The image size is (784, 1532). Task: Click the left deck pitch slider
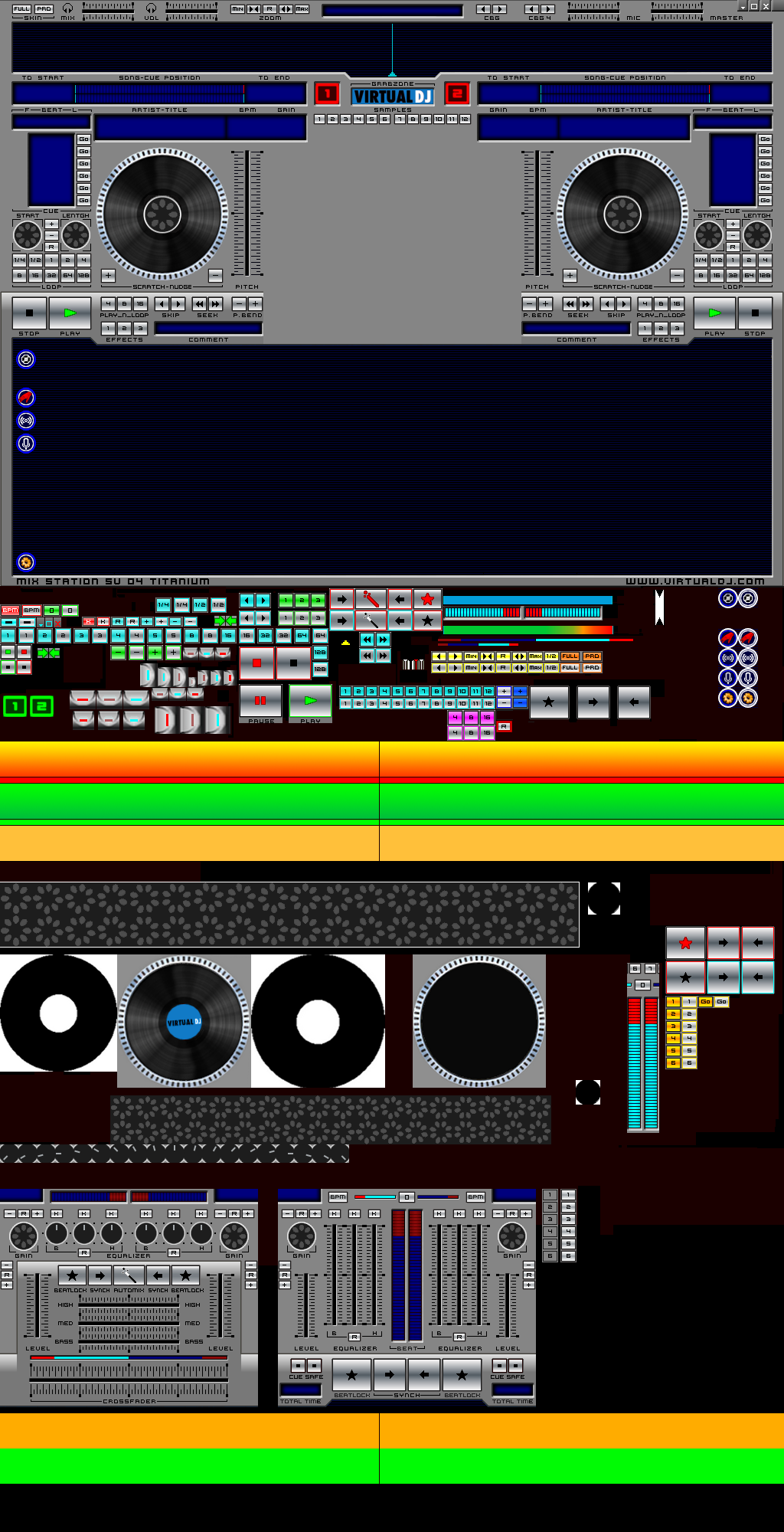click(x=247, y=213)
